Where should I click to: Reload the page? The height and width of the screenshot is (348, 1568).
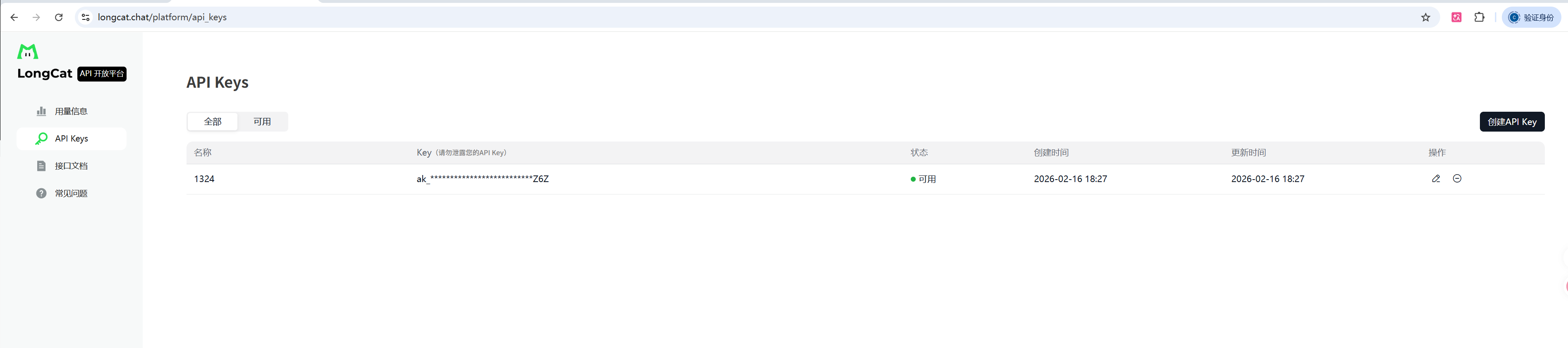click(x=59, y=18)
